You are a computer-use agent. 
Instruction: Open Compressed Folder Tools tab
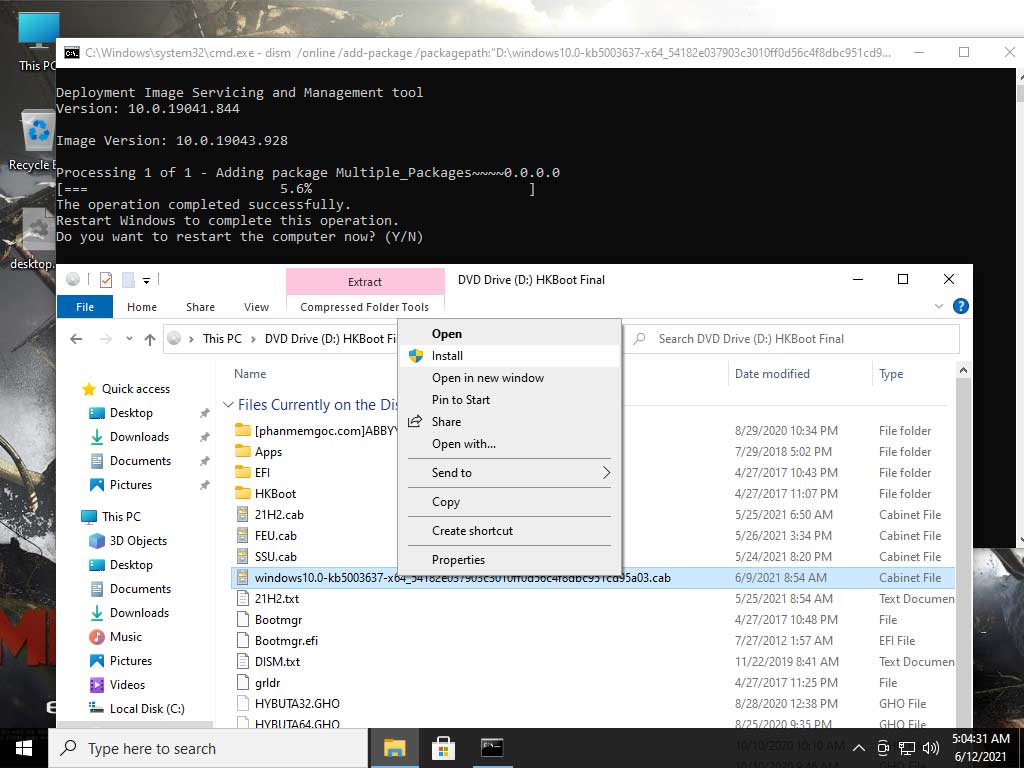click(x=364, y=307)
